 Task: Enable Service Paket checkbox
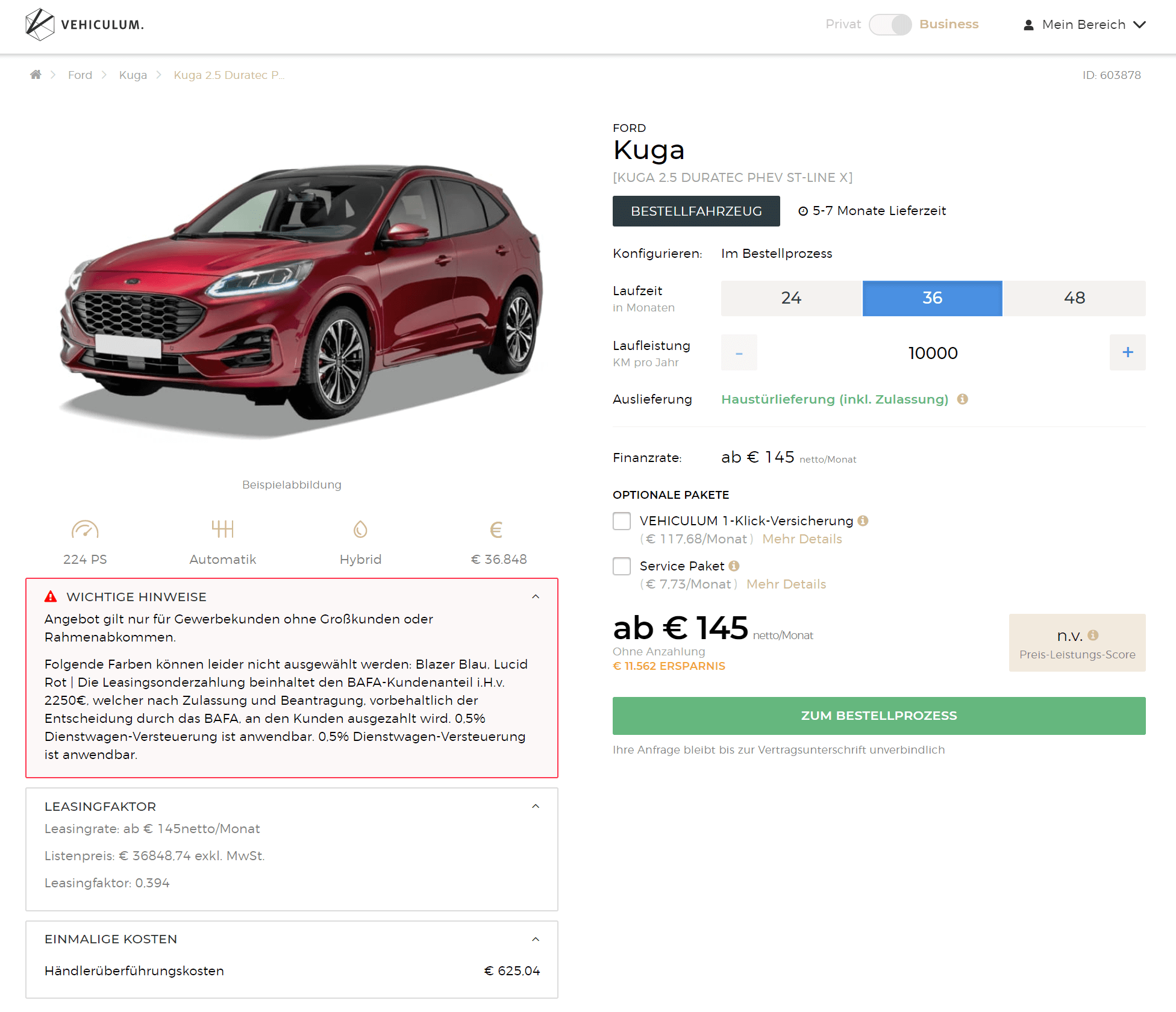click(622, 566)
